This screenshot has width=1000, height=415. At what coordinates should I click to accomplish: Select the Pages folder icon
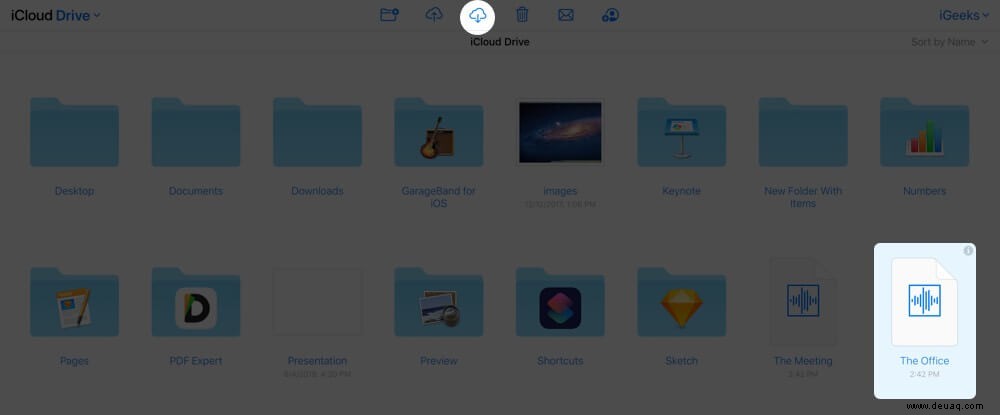point(74,302)
